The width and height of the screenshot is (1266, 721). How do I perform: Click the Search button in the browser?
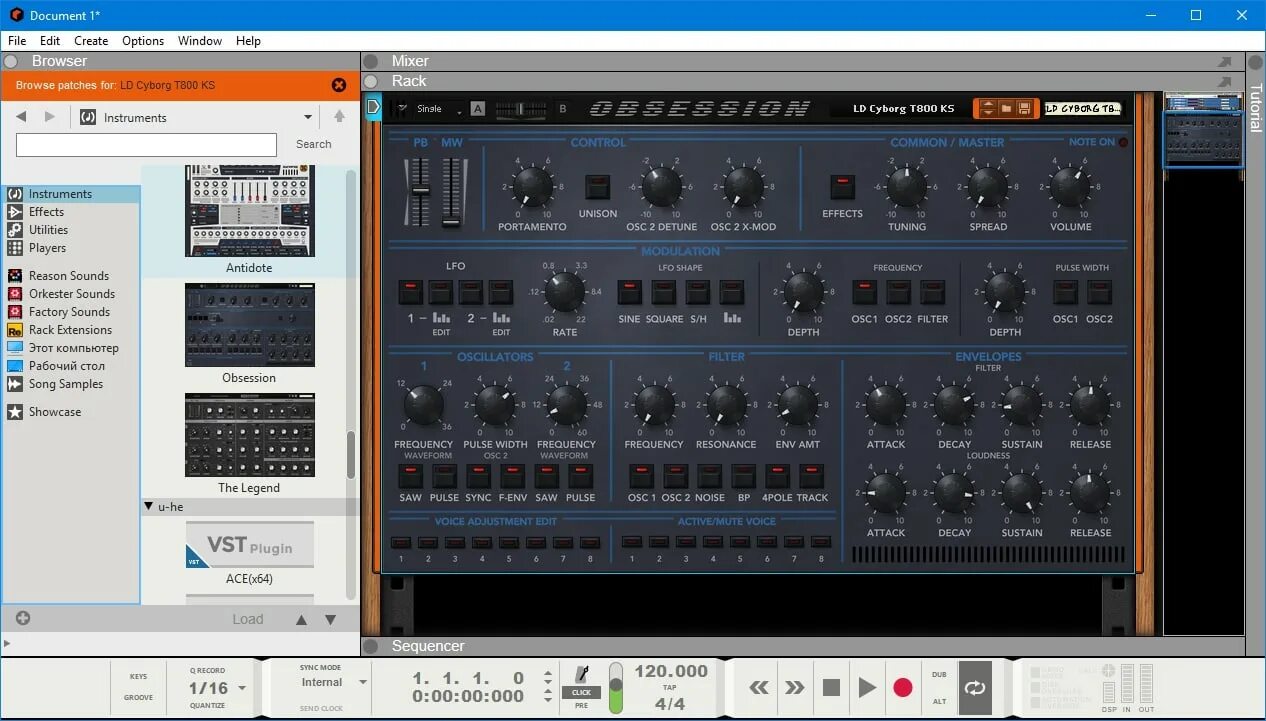(x=313, y=144)
